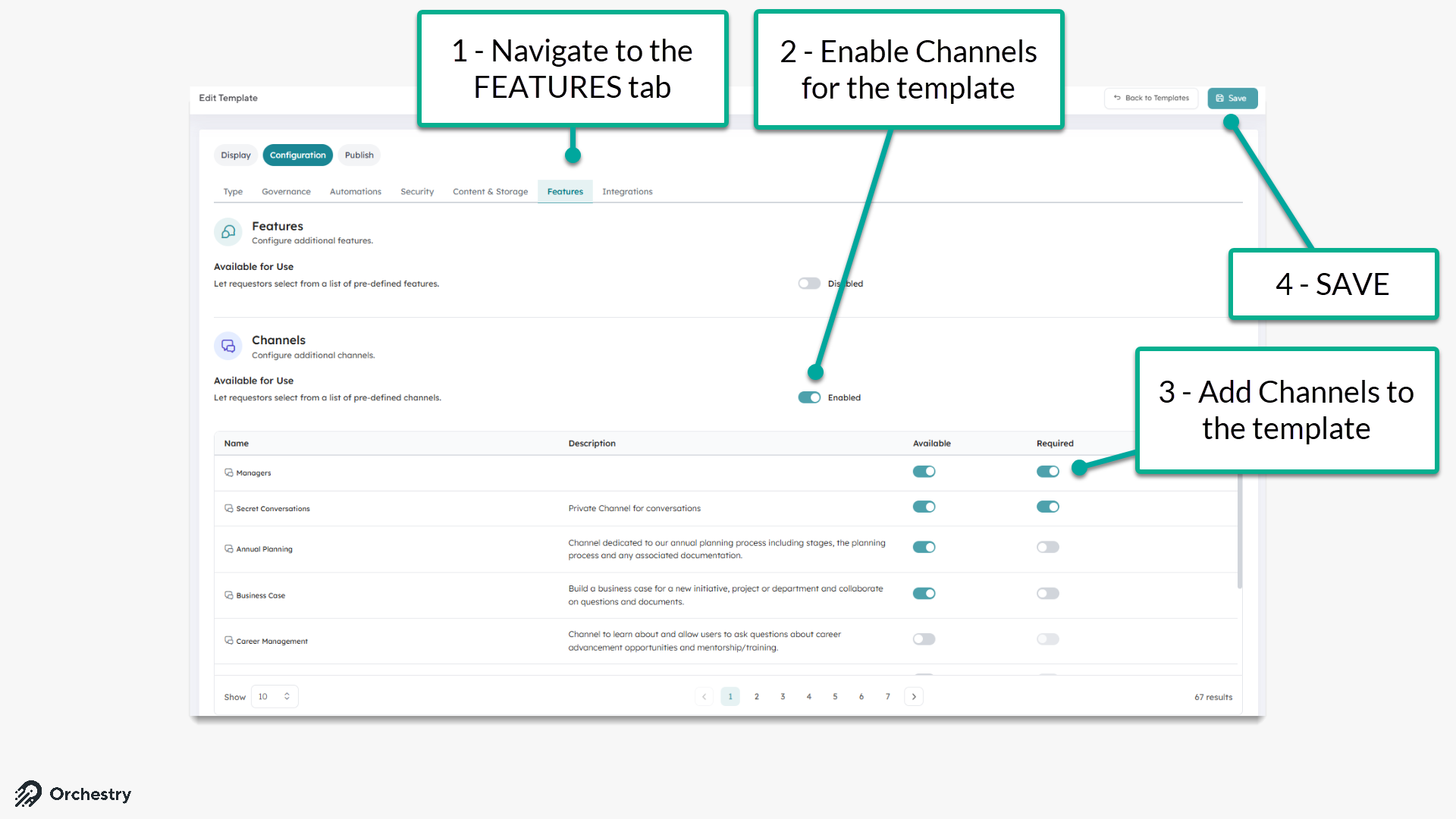The height and width of the screenshot is (819, 1456).
Task: Open the Automations sub-tab
Action: [356, 192]
